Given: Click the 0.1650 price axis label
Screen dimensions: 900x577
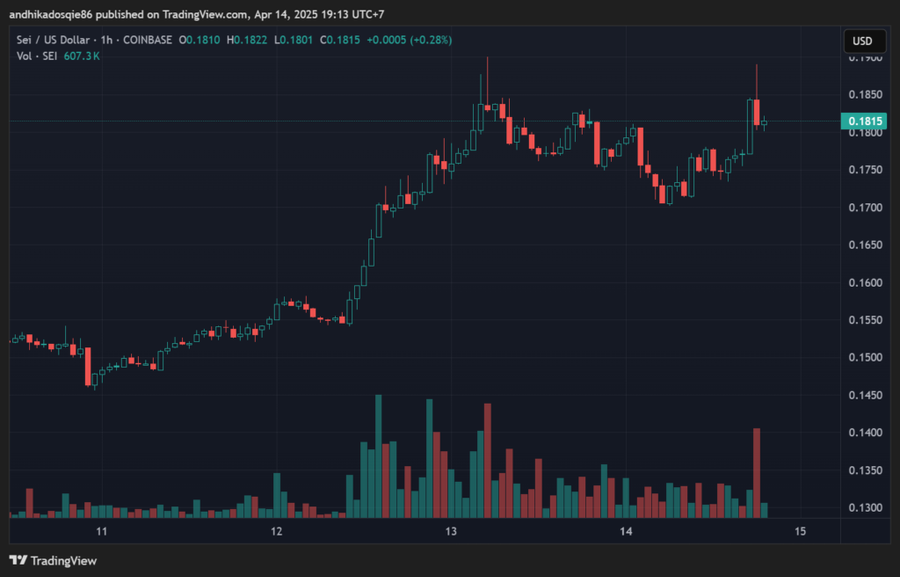Looking at the screenshot, I should [x=866, y=245].
